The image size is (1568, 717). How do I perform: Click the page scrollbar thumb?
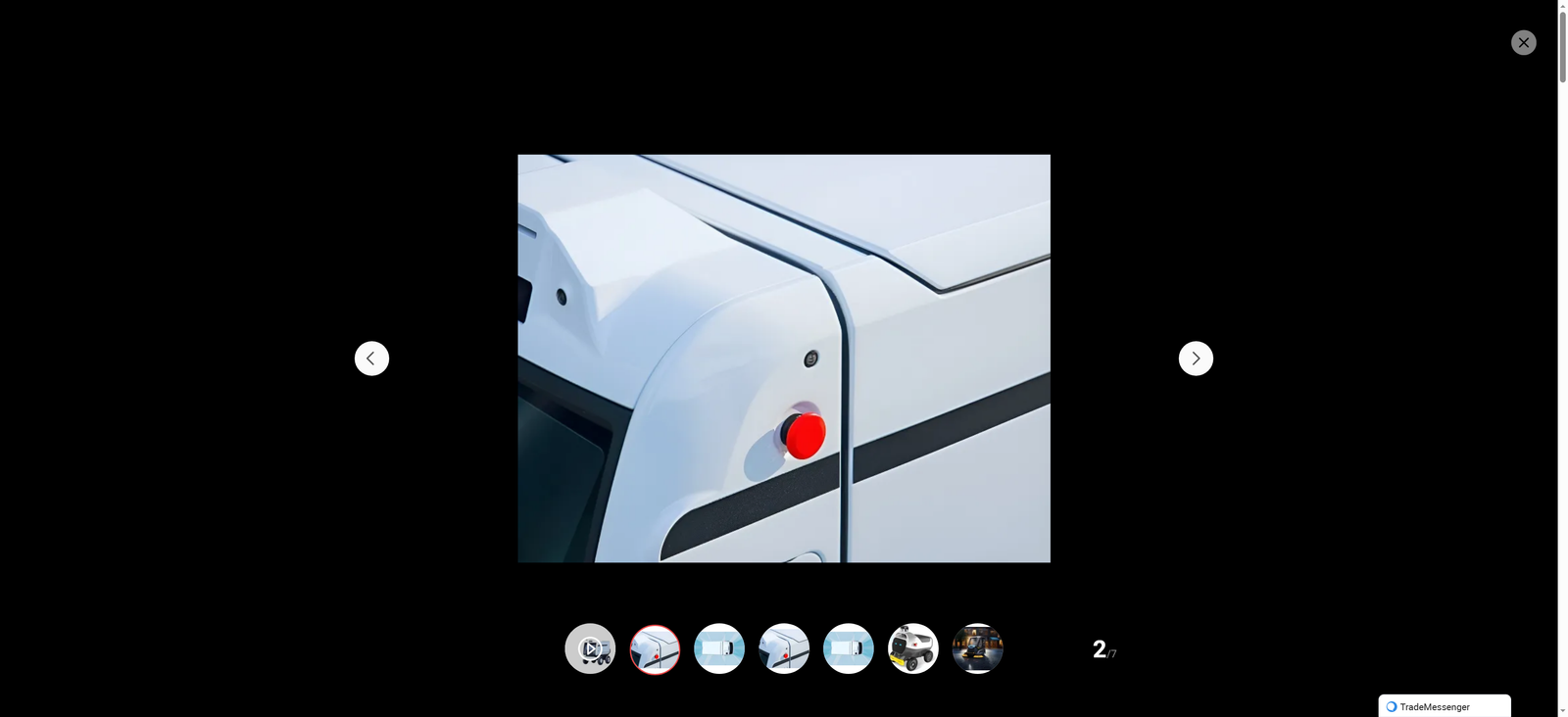[x=1562, y=47]
